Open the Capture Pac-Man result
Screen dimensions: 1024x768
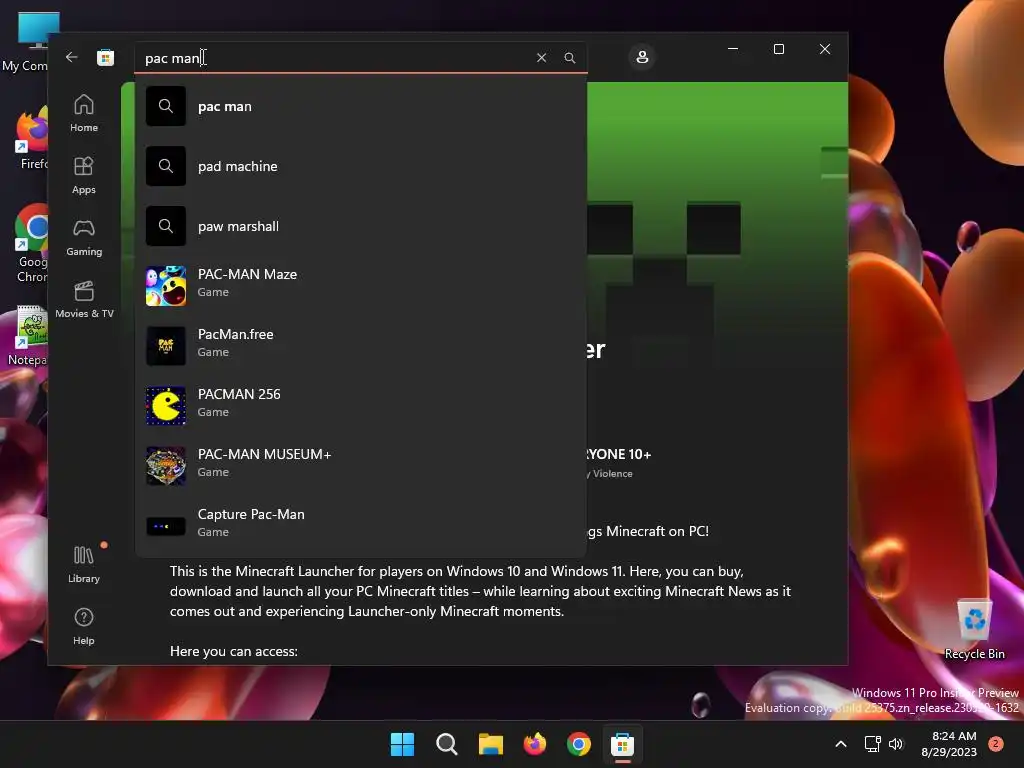[360, 525]
